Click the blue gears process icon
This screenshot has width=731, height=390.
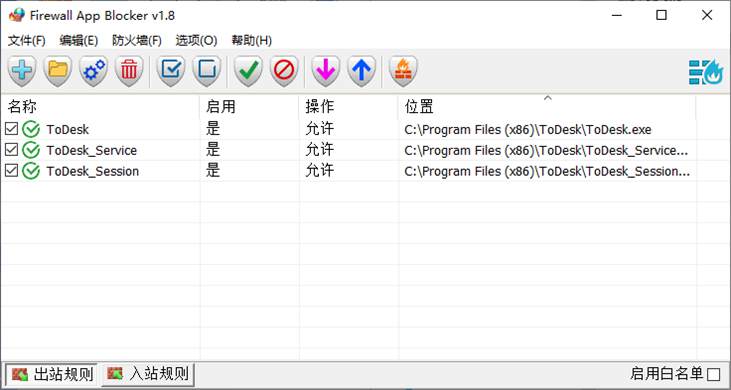[93, 71]
